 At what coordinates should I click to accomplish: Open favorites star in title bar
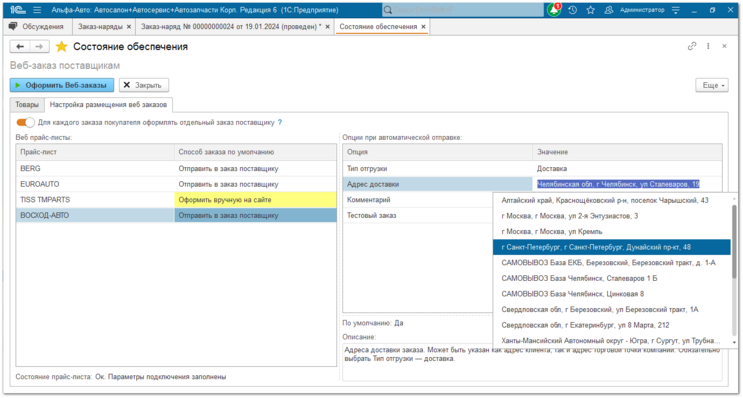[590, 10]
